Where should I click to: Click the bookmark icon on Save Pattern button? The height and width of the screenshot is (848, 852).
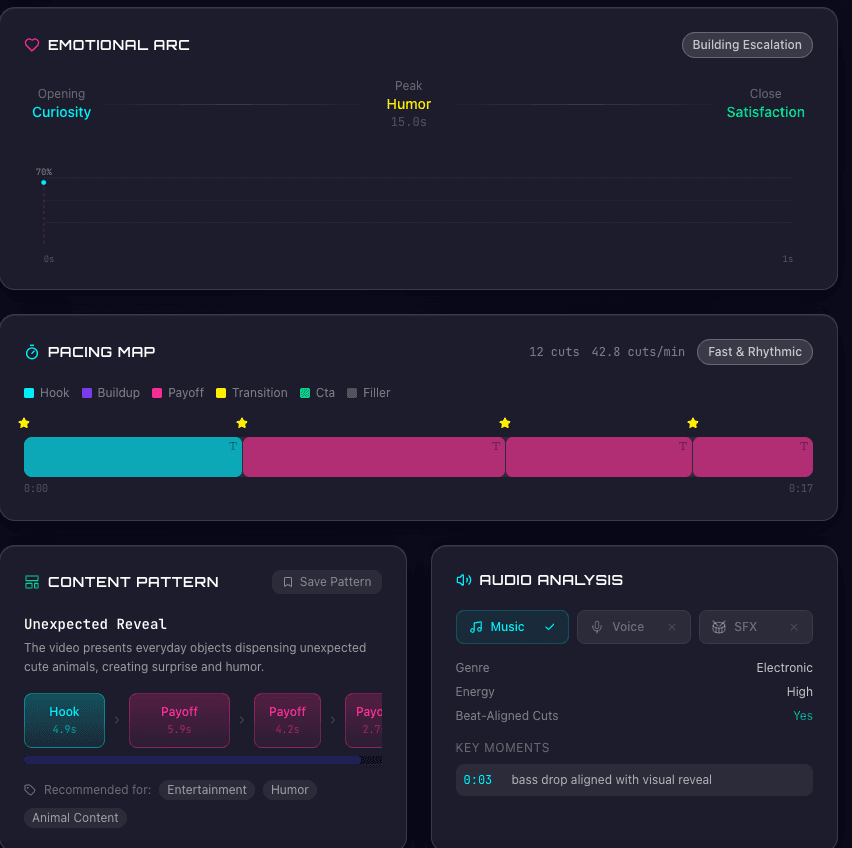[290, 582]
